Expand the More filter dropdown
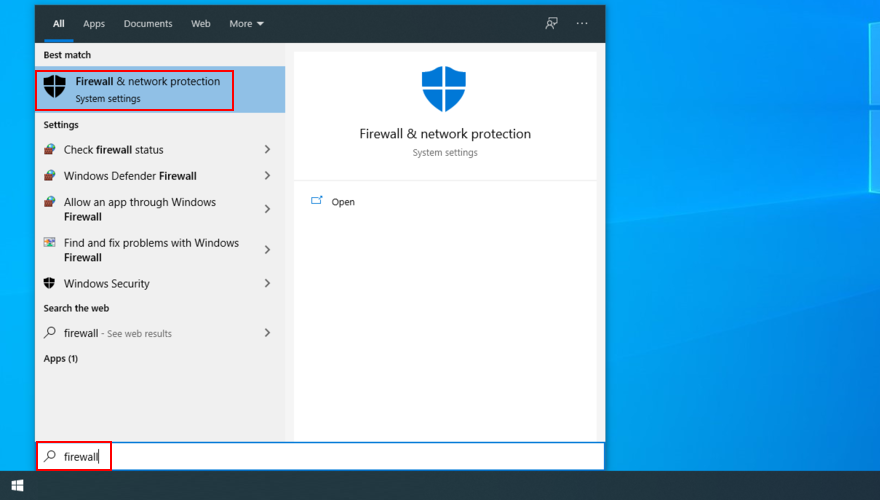Screen dimensions: 880x500 246,23
